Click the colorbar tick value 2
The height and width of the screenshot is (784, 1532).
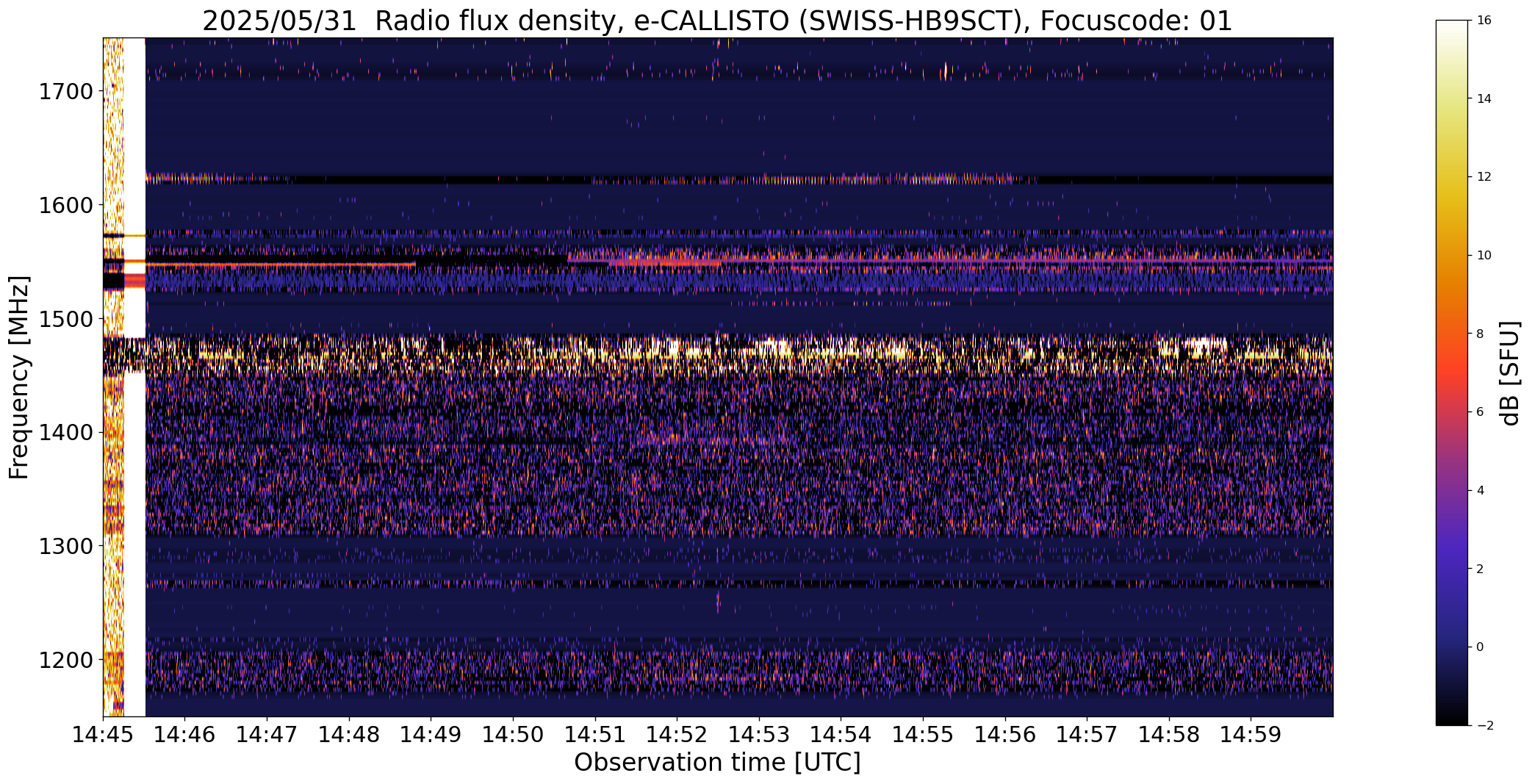pos(1480,569)
